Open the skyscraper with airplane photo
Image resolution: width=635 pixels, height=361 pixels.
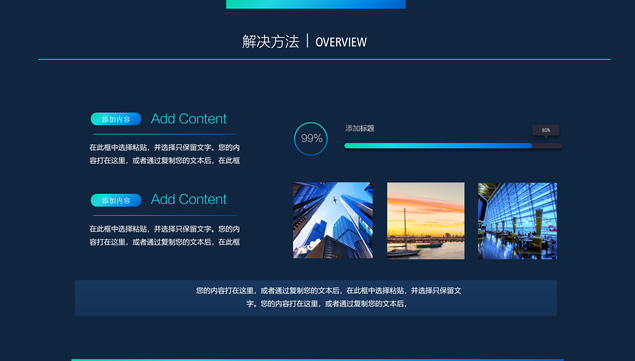pos(333,220)
